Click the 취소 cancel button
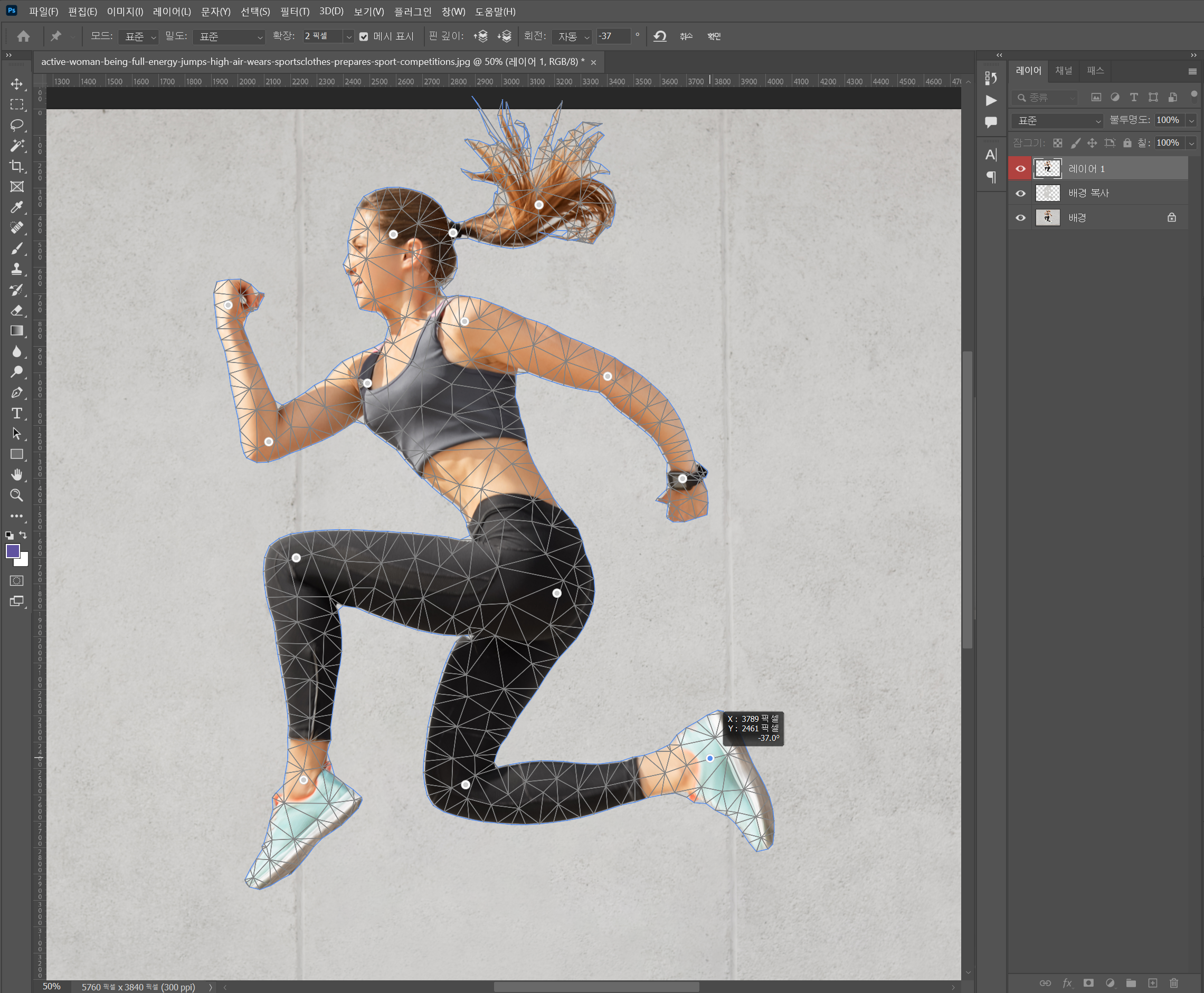 [686, 36]
